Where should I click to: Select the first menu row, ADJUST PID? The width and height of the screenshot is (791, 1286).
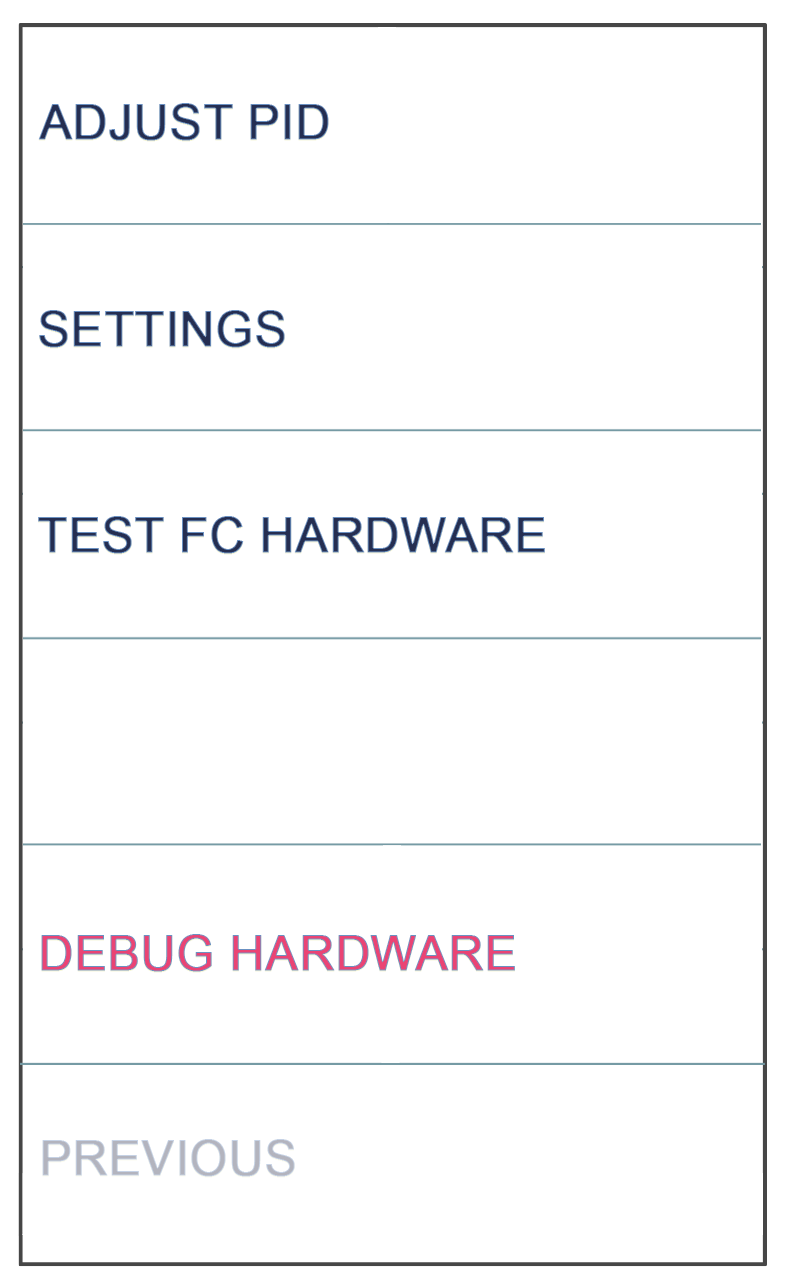tap(391, 124)
